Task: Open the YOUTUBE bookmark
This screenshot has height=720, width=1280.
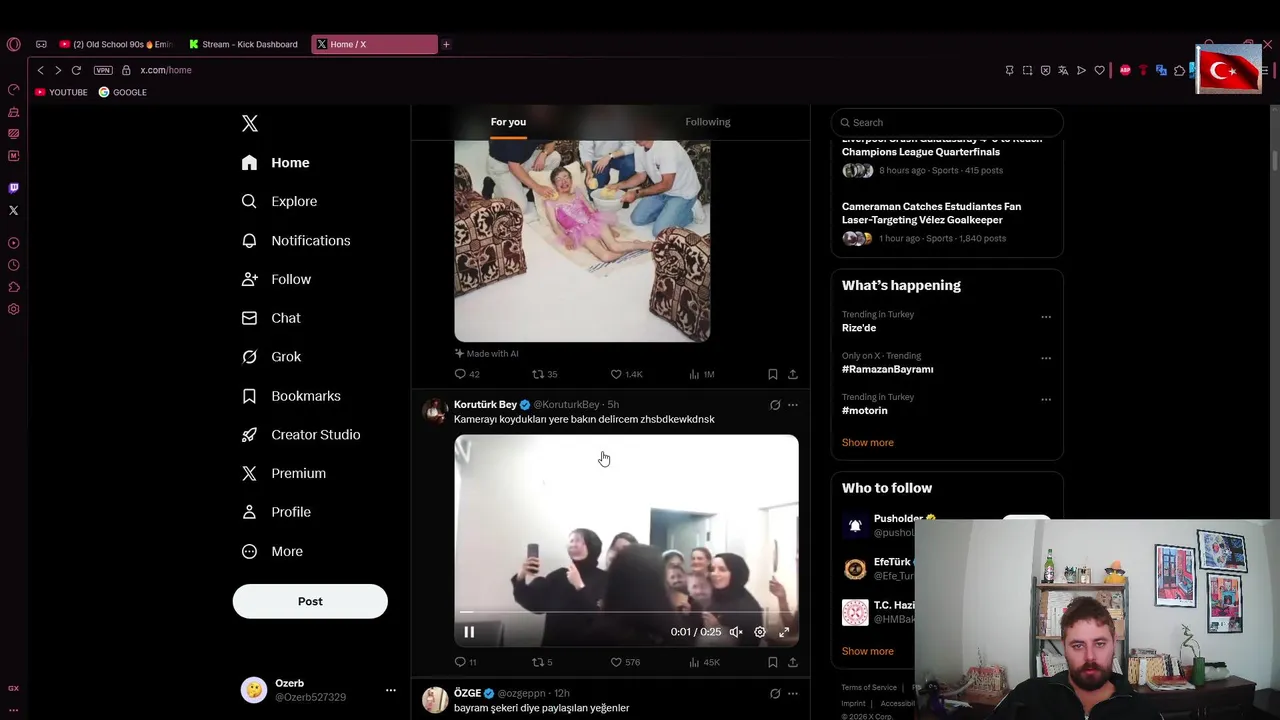Action: click(61, 92)
